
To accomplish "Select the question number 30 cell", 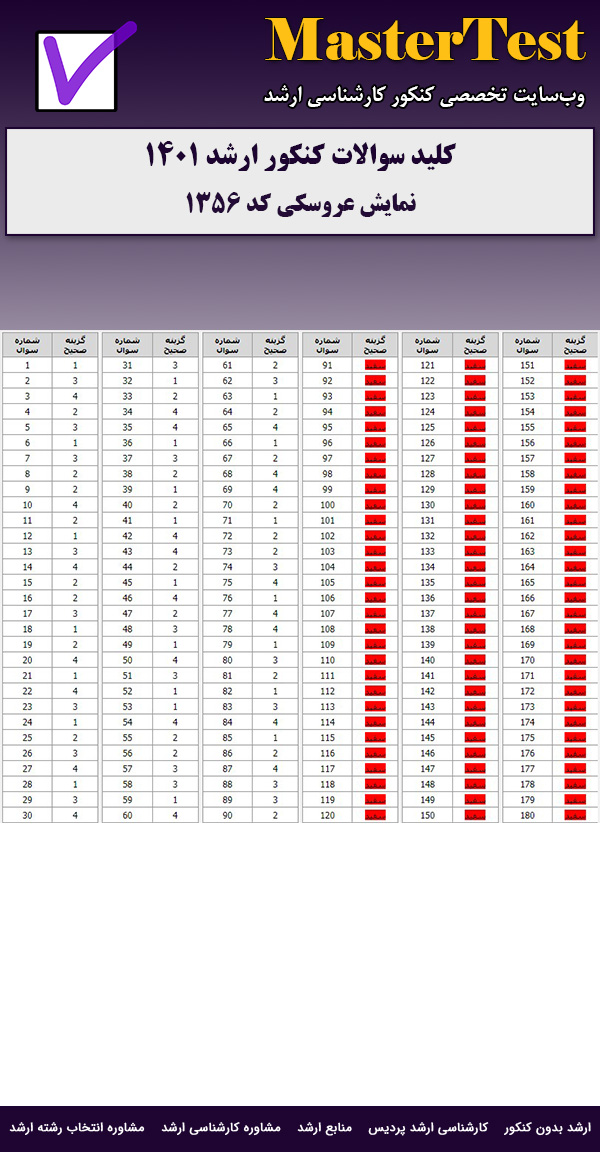I will point(27,815).
